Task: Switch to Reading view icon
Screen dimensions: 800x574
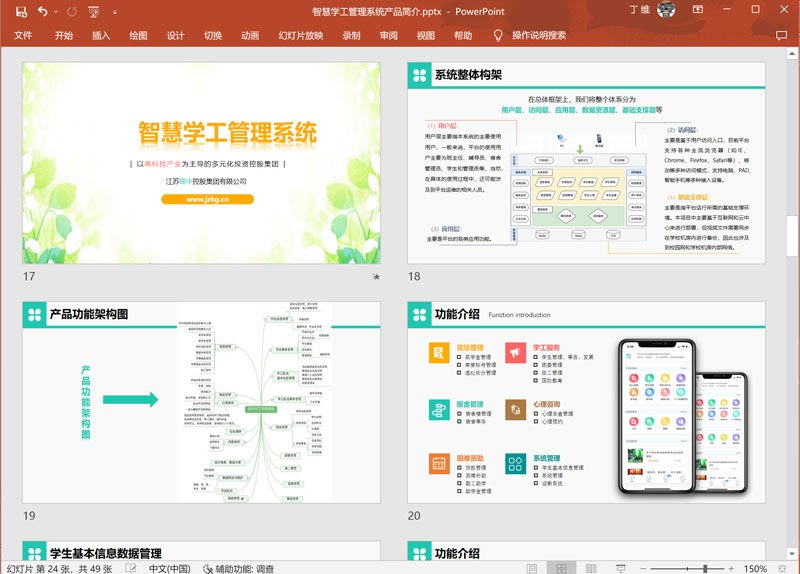Action: (x=591, y=568)
